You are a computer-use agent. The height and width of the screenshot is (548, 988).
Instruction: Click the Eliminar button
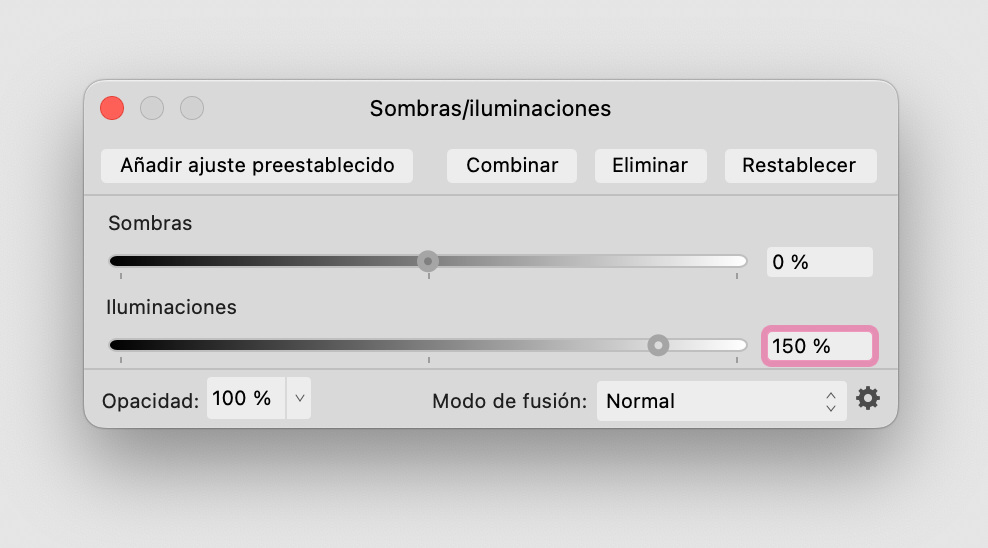(650, 166)
